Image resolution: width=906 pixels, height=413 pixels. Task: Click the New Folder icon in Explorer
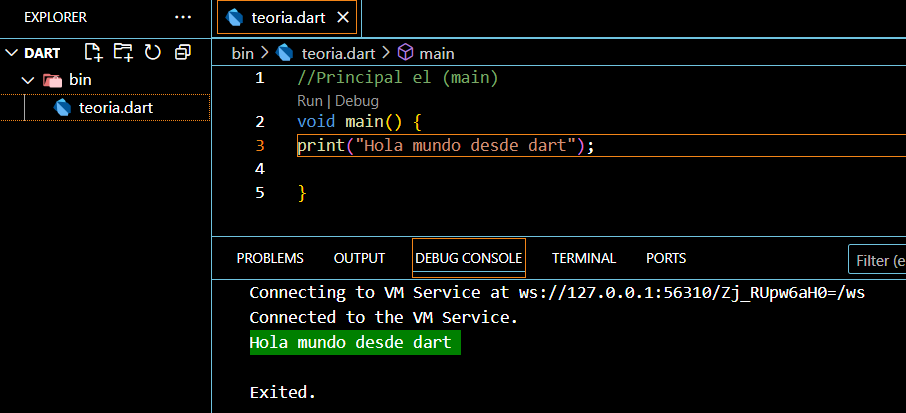[x=123, y=52]
